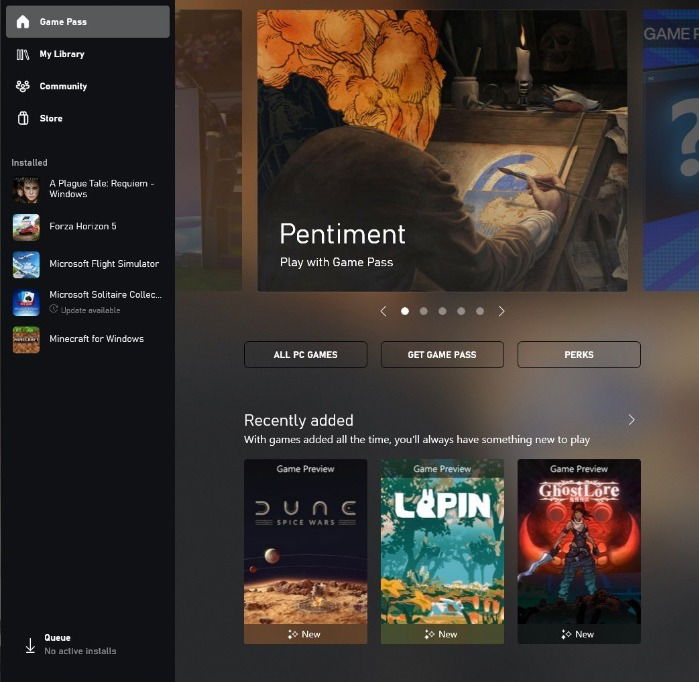This screenshot has width=699, height=682.
Task: Open the Store shopping bag icon
Action: pos(23,118)
